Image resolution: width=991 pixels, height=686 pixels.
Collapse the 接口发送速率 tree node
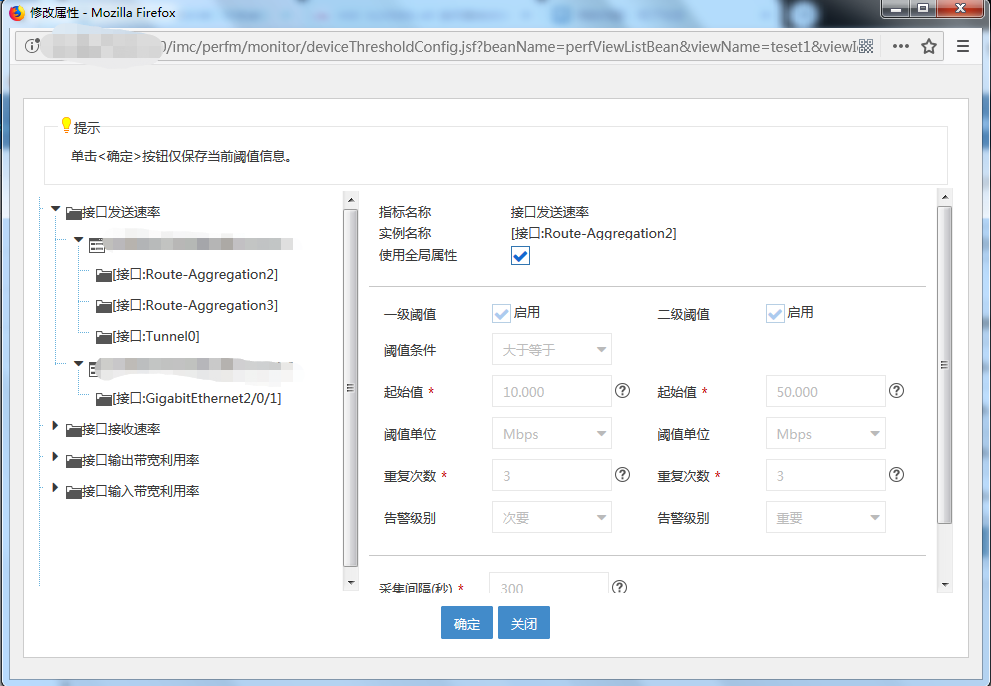(56, 209)
